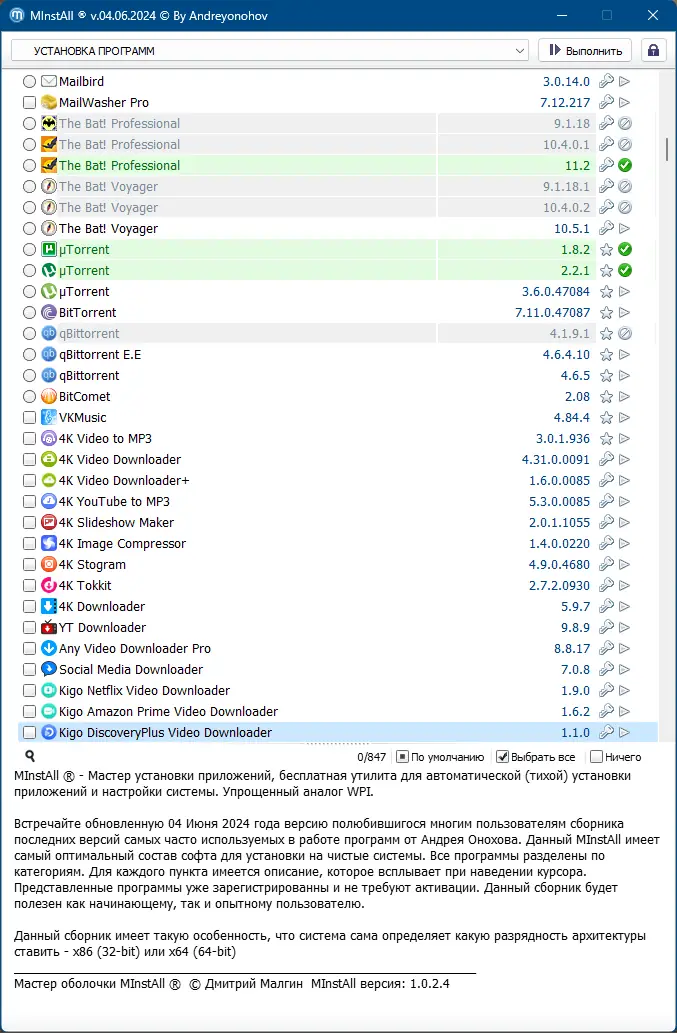
Task: Click key icon in 4K Slideshow Maker row
Action: 606,523
